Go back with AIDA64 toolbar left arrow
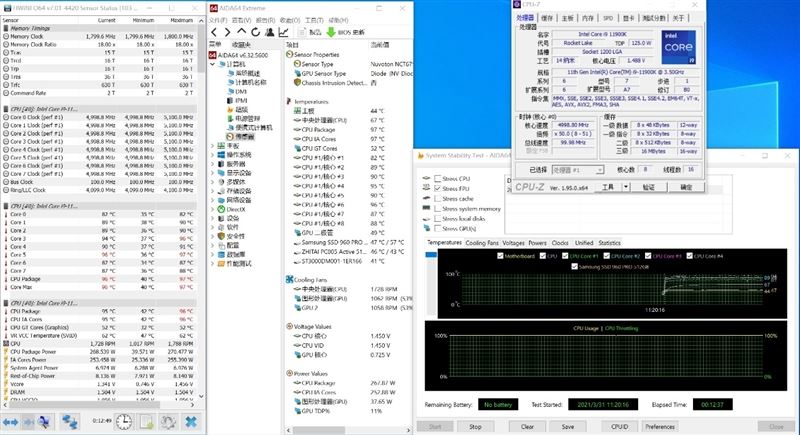 [x=214, y=32]
